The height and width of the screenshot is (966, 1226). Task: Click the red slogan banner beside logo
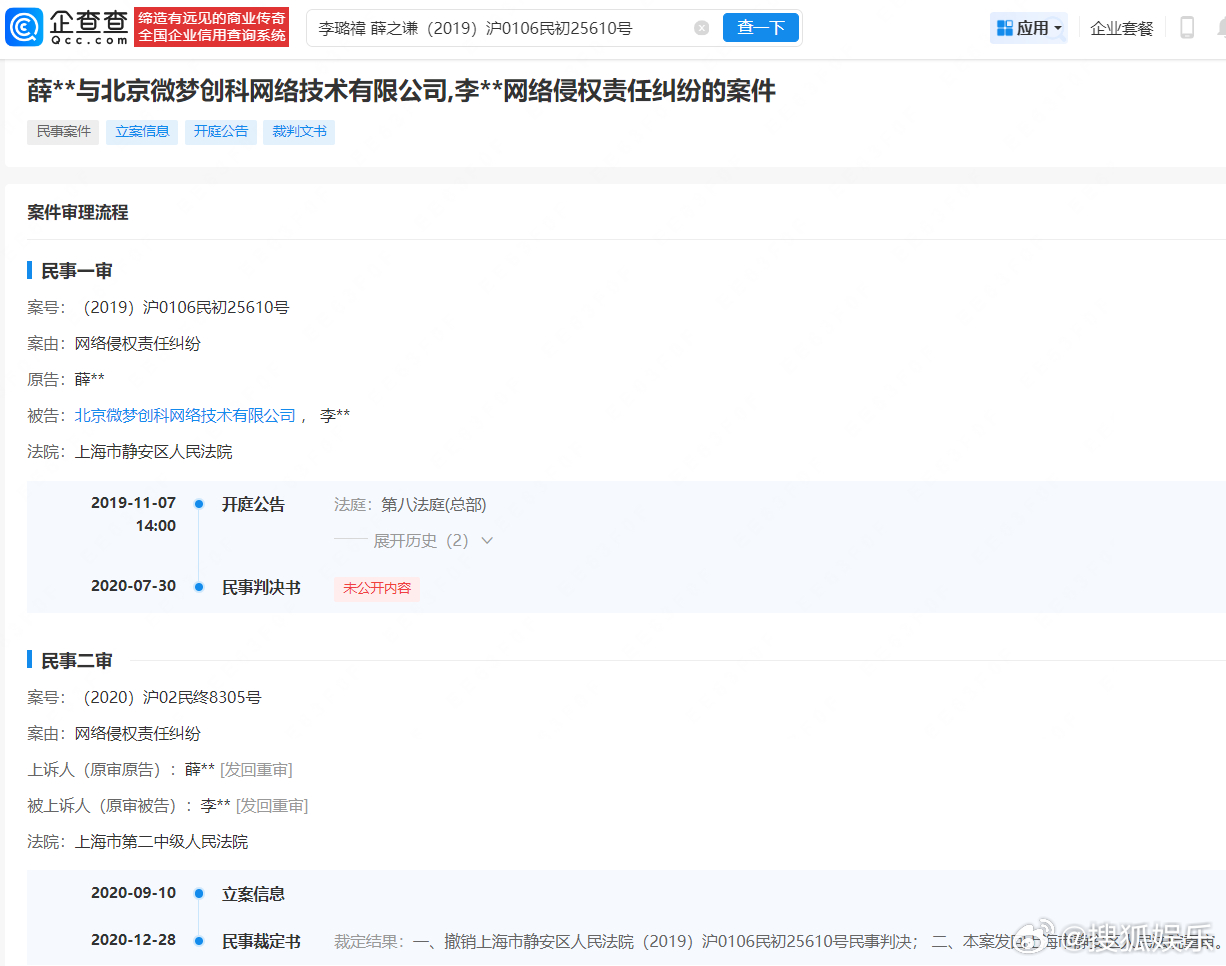(x=211, y=27)
